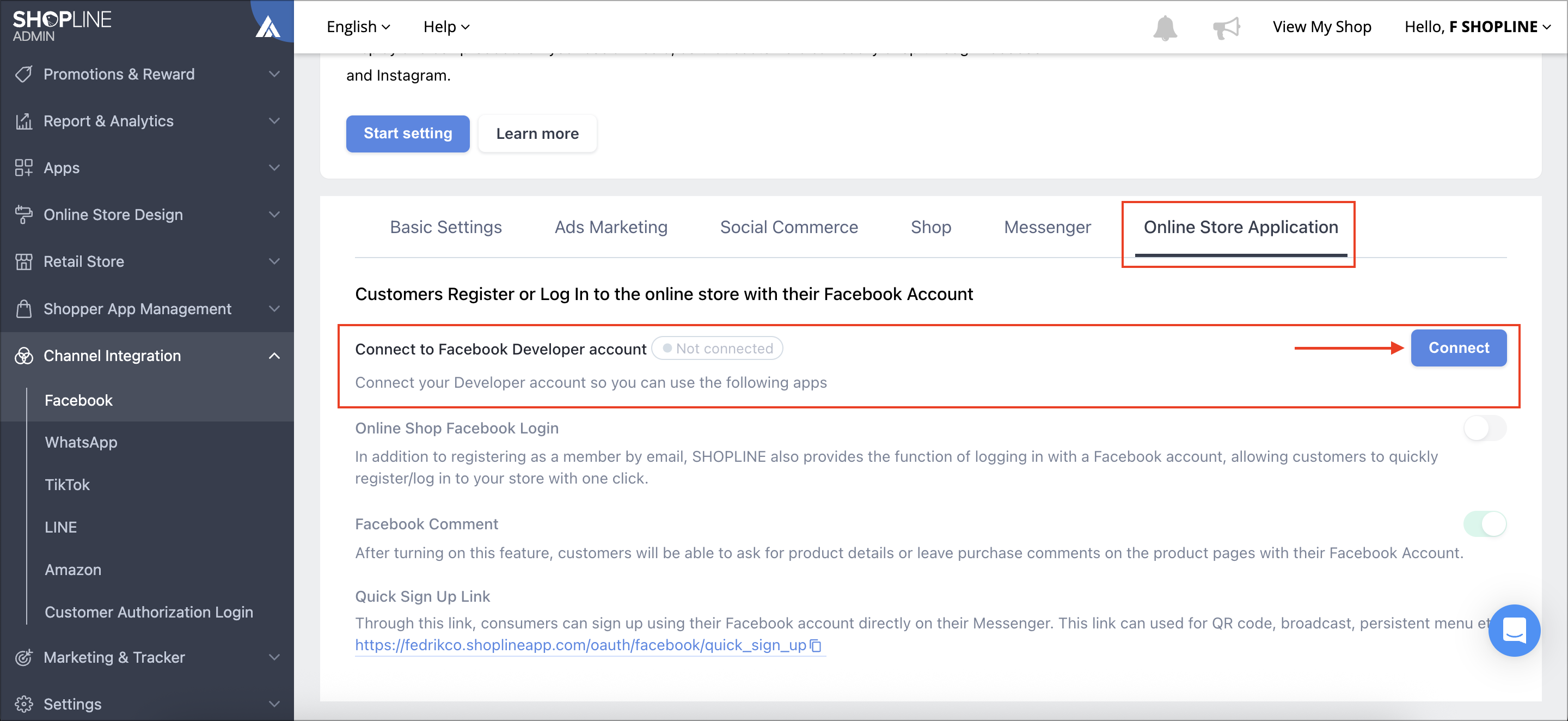Click the megaphone announcements icon
Screen dimensions: 1568x721
coord(1226,27)
